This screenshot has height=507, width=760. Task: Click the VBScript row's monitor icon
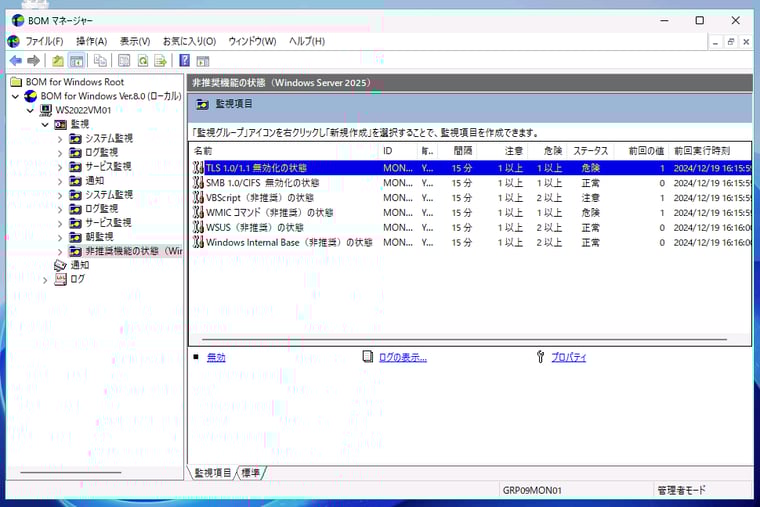click(x=198, y=198)
